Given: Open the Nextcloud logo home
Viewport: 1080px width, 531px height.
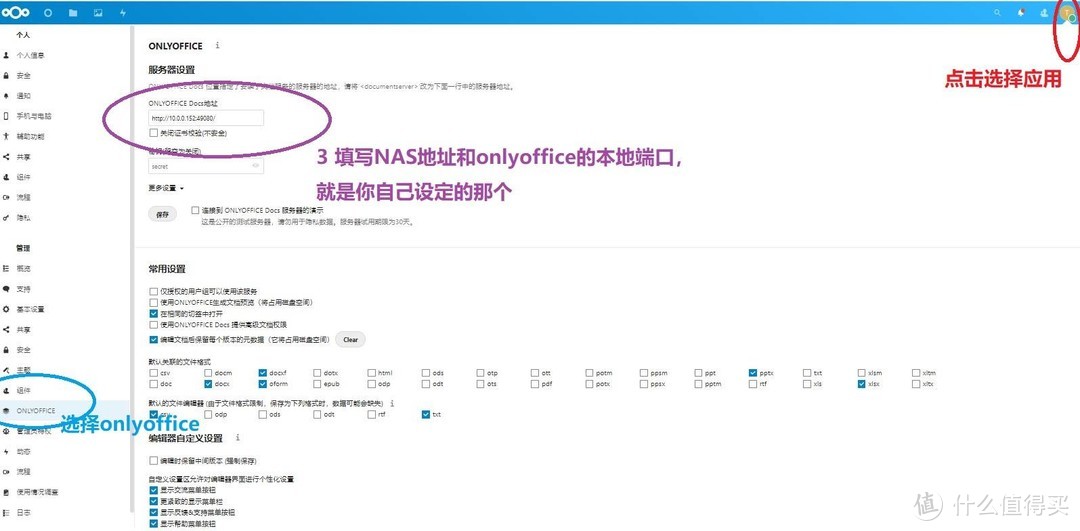Looking at the screenshot, I should tap(14, 12).
